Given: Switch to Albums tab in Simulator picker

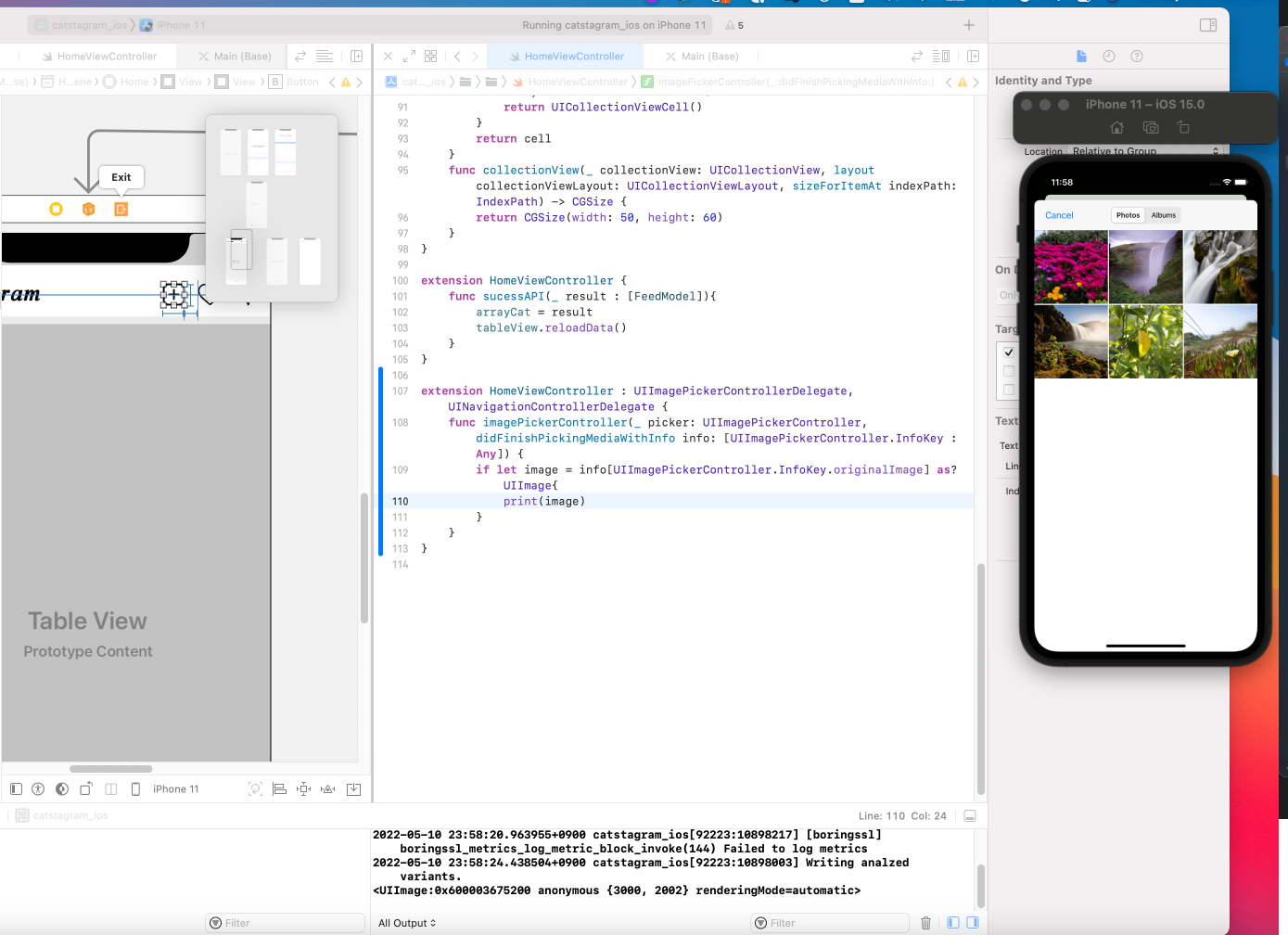Looking at the screenshot, I should tap(1164, 215).
